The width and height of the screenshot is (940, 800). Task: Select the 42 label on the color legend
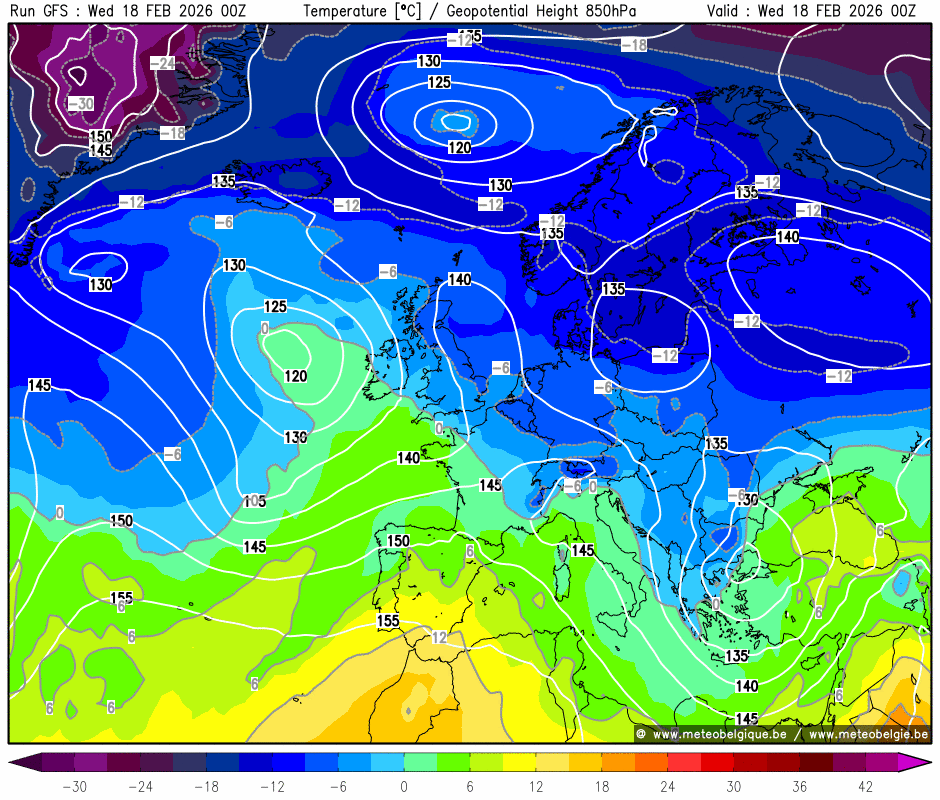(x=864, y=786)
